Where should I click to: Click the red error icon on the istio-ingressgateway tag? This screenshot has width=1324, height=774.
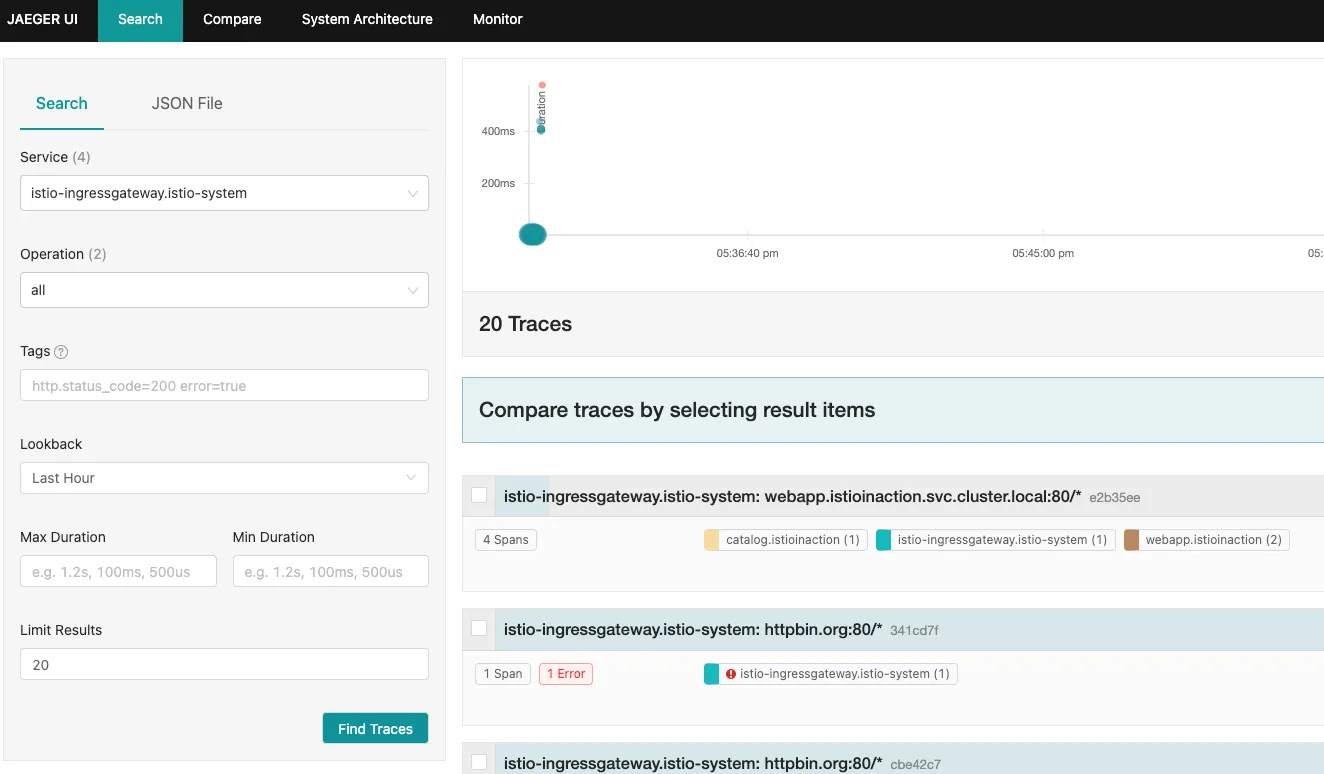731,674
